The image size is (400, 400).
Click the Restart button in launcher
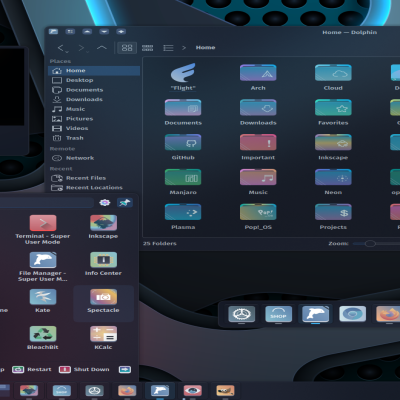32,369
